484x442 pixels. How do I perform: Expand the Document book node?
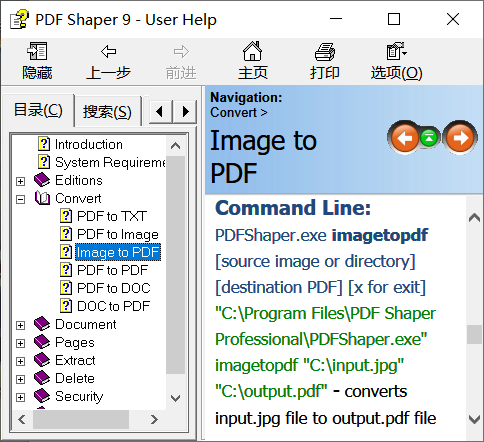click(21, 325)
